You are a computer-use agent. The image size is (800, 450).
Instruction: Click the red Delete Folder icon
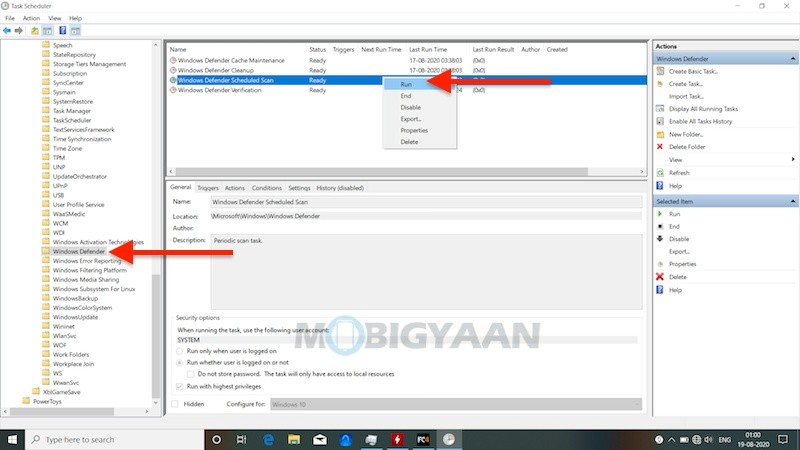tap(660, 146)
